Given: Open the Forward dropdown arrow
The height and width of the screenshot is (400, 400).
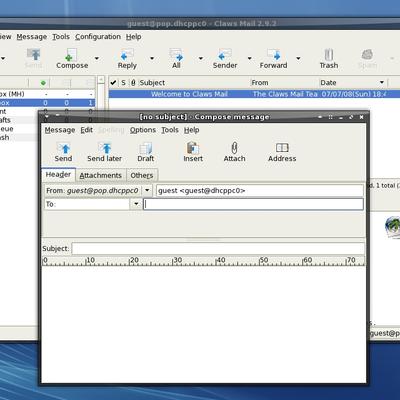Looking at the screenshot, I should pyautogui.click(x=298, y=58).
